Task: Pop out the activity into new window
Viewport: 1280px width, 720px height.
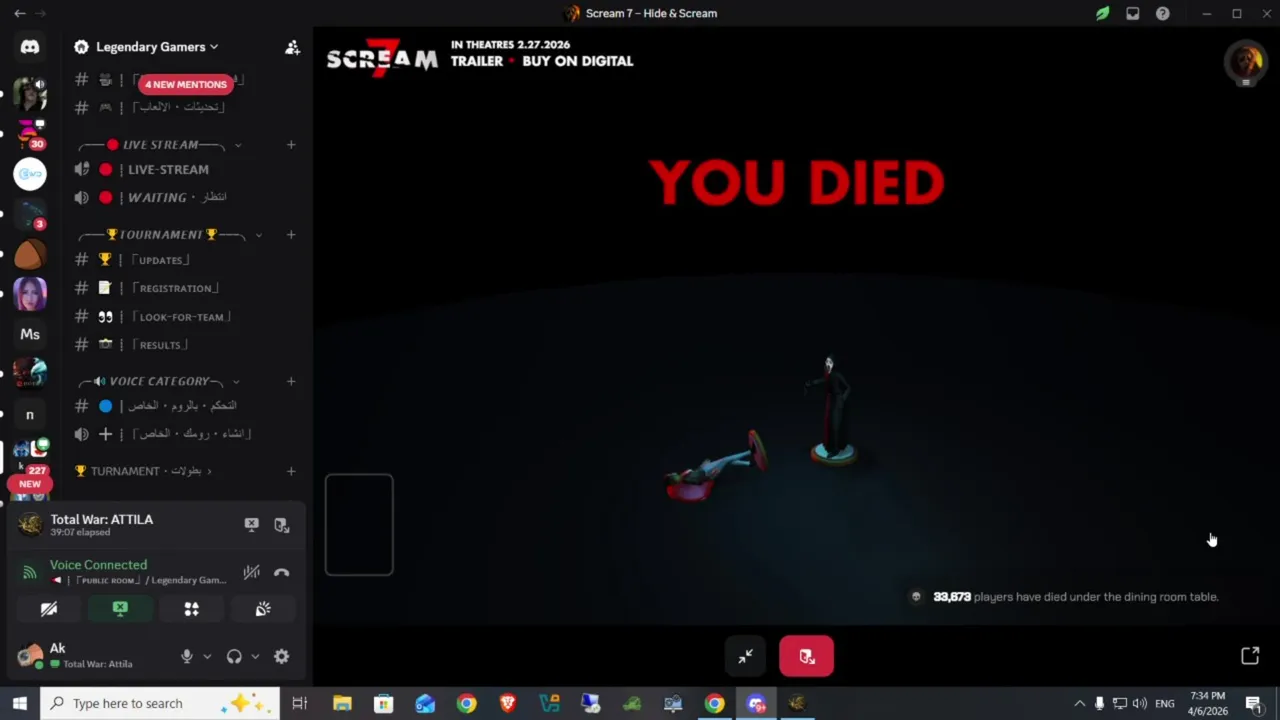Action: (1250, 656)
